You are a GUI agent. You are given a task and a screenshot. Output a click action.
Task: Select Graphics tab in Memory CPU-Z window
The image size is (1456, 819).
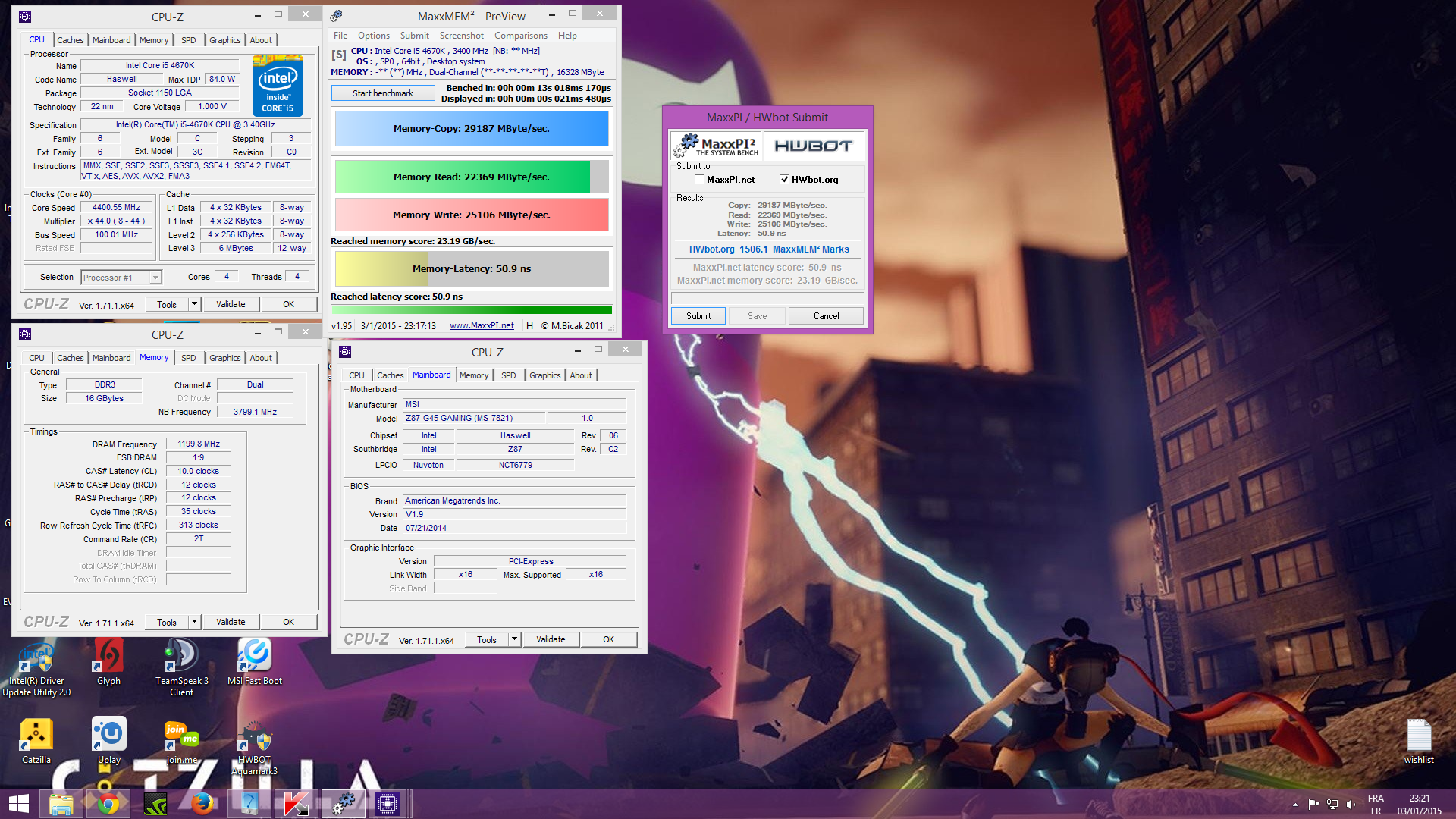tap(225, 358)
